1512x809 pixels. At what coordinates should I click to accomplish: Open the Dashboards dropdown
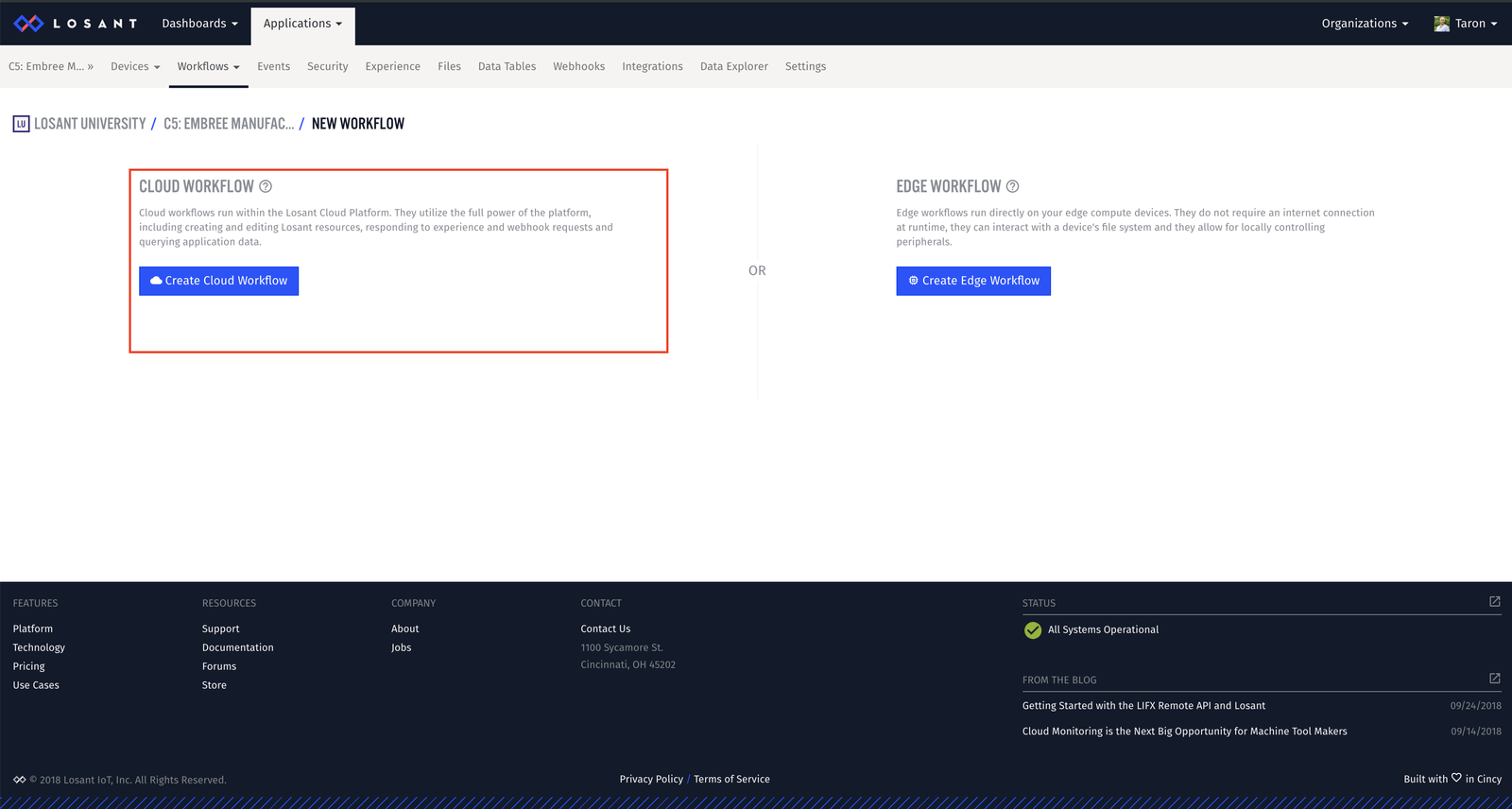coord(199,24)
